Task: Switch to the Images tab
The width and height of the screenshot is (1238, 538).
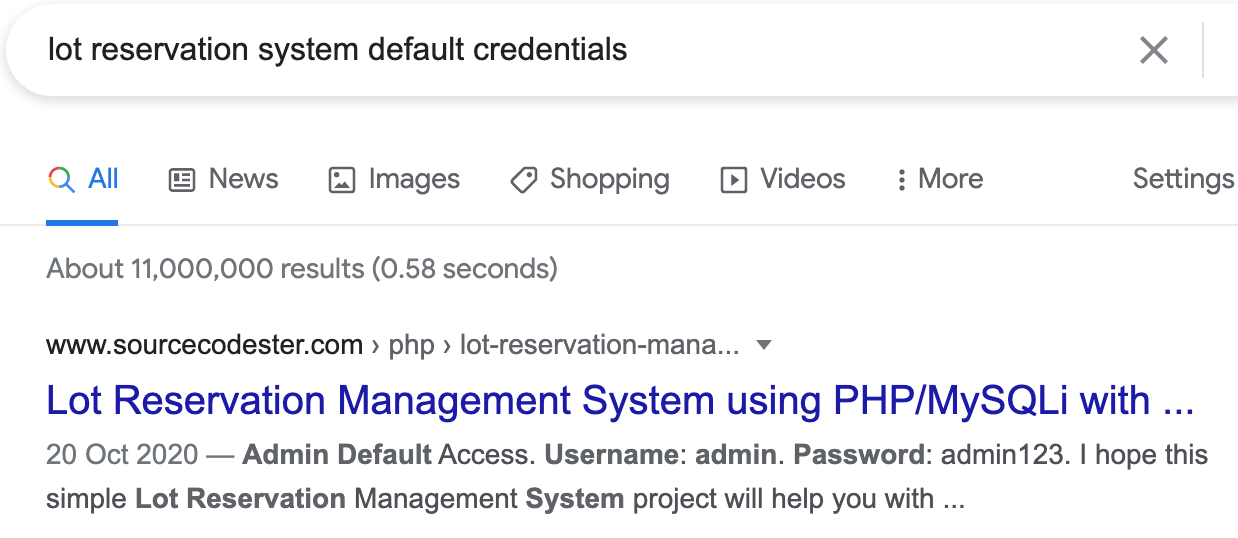Action: (x=394, y=179)
